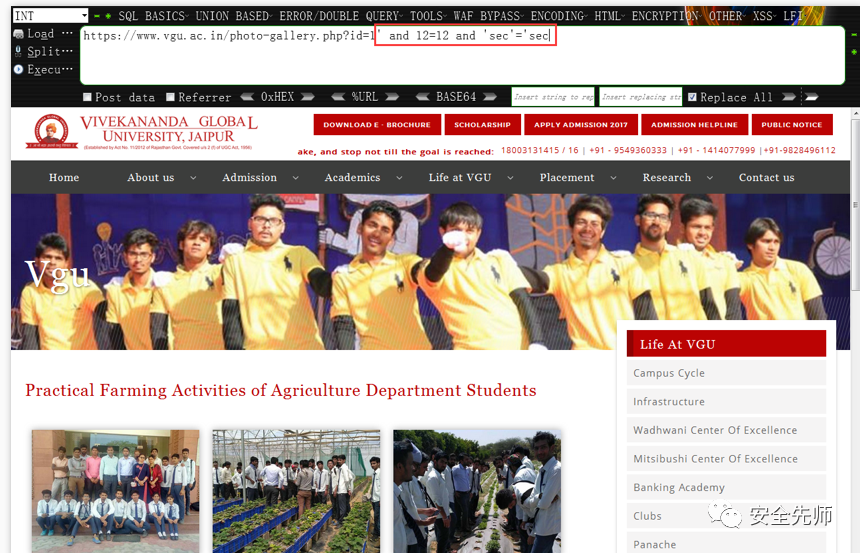Click the Load URL icon button
Image resolution: width=860 pixels, height=553 pixels.
pyautogui.click(x=18, y=34)
